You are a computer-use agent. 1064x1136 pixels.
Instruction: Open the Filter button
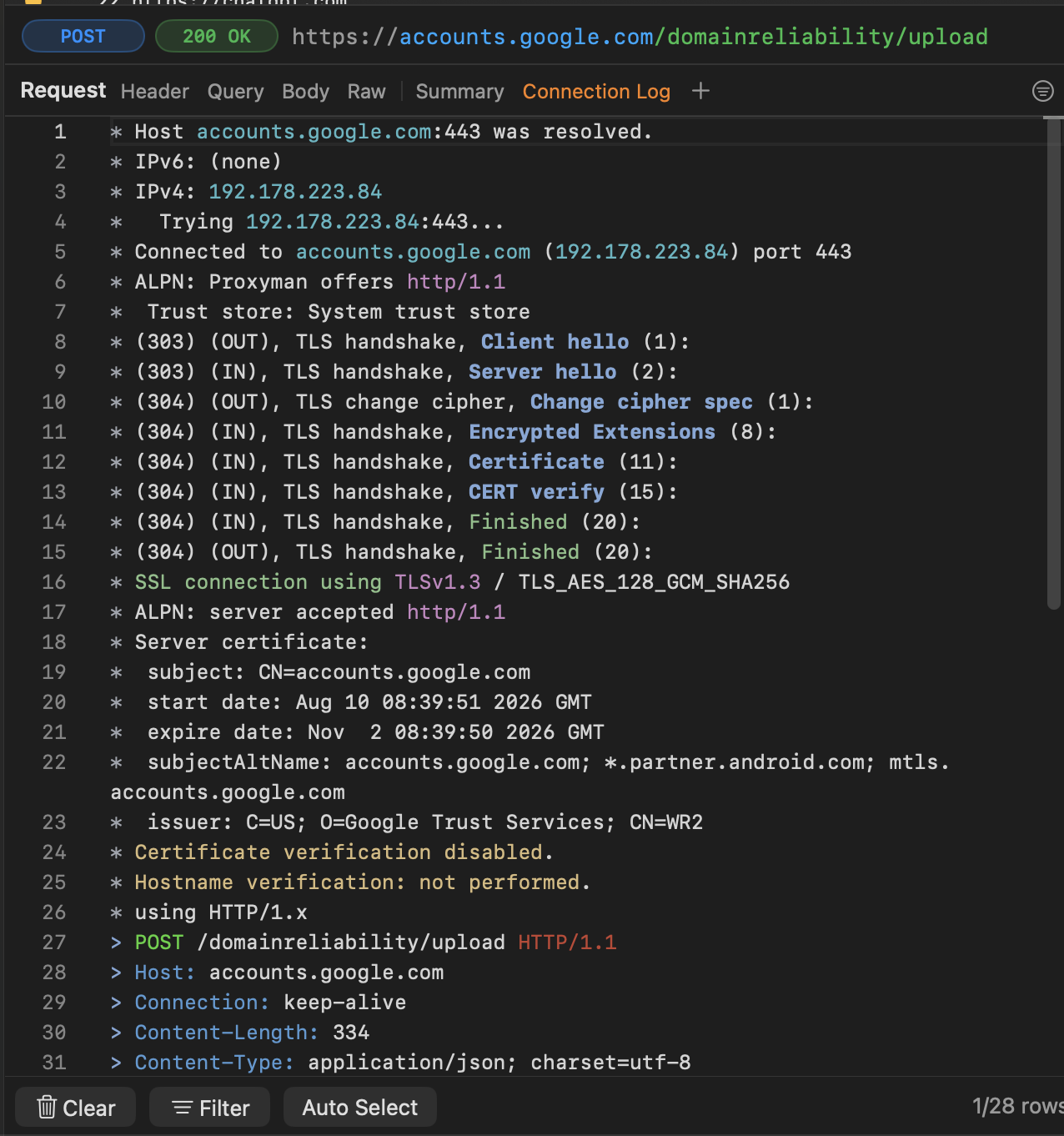pyautogui.click(x=210, y=1108)
